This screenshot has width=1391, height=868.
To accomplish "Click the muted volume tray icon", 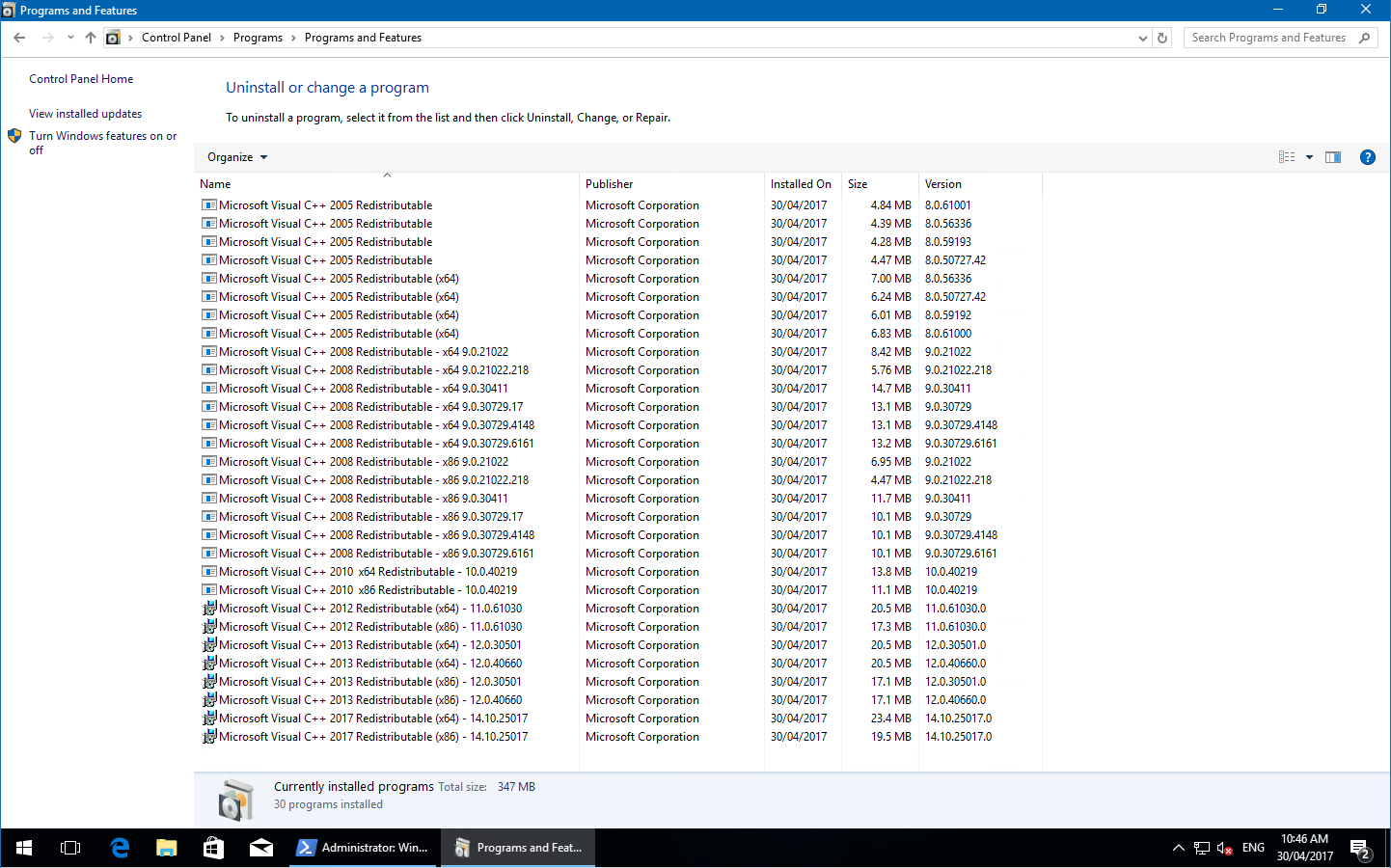I will click(1224, 848).
